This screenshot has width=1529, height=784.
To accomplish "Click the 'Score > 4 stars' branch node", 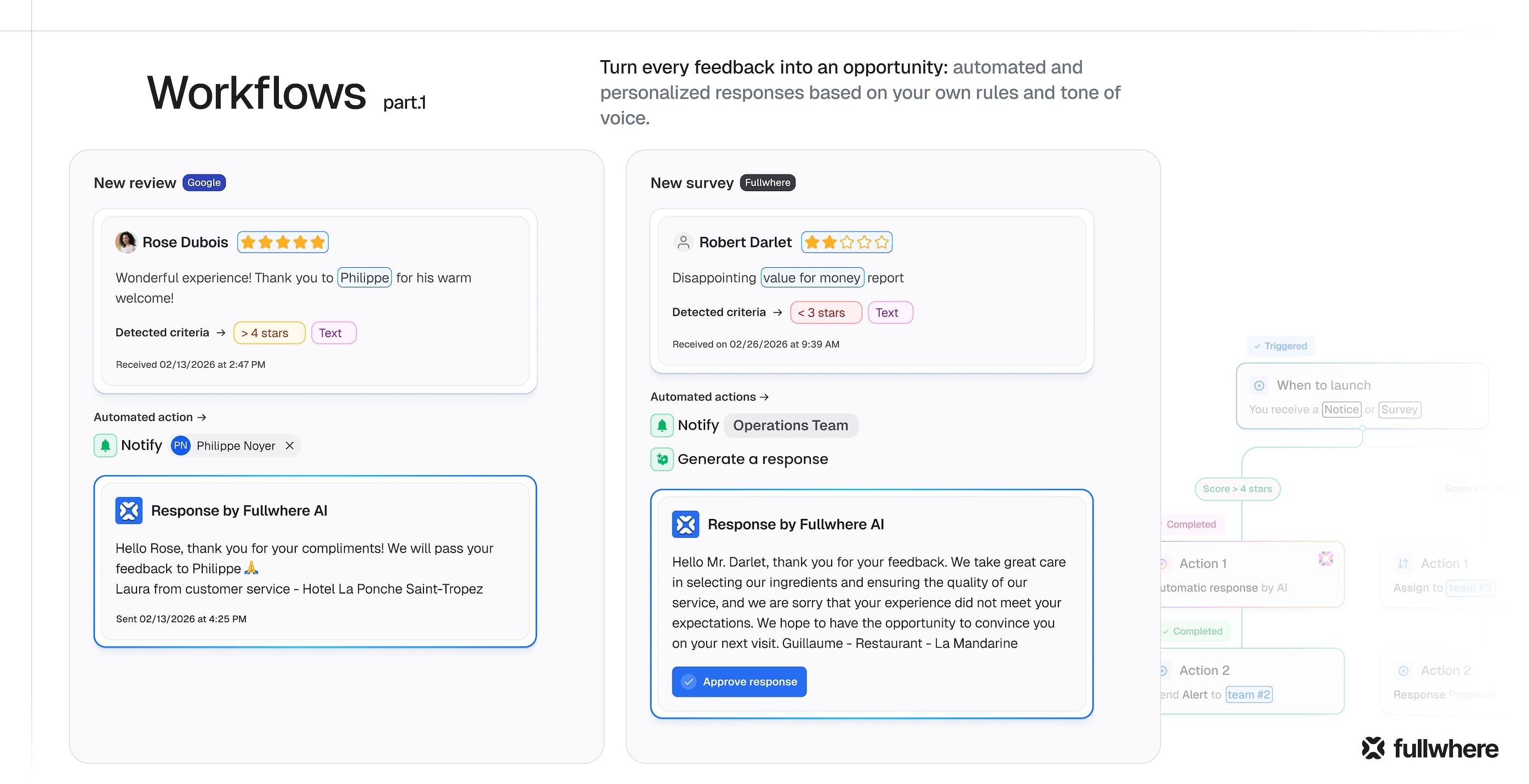I will tap(1237, 489).
